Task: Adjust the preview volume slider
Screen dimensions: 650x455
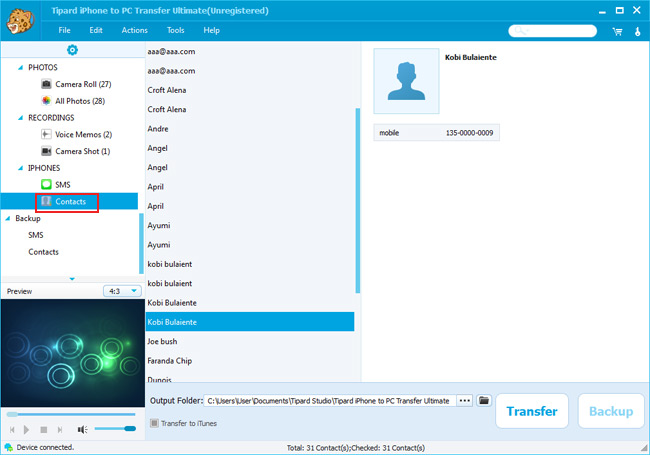Action: 115,429
